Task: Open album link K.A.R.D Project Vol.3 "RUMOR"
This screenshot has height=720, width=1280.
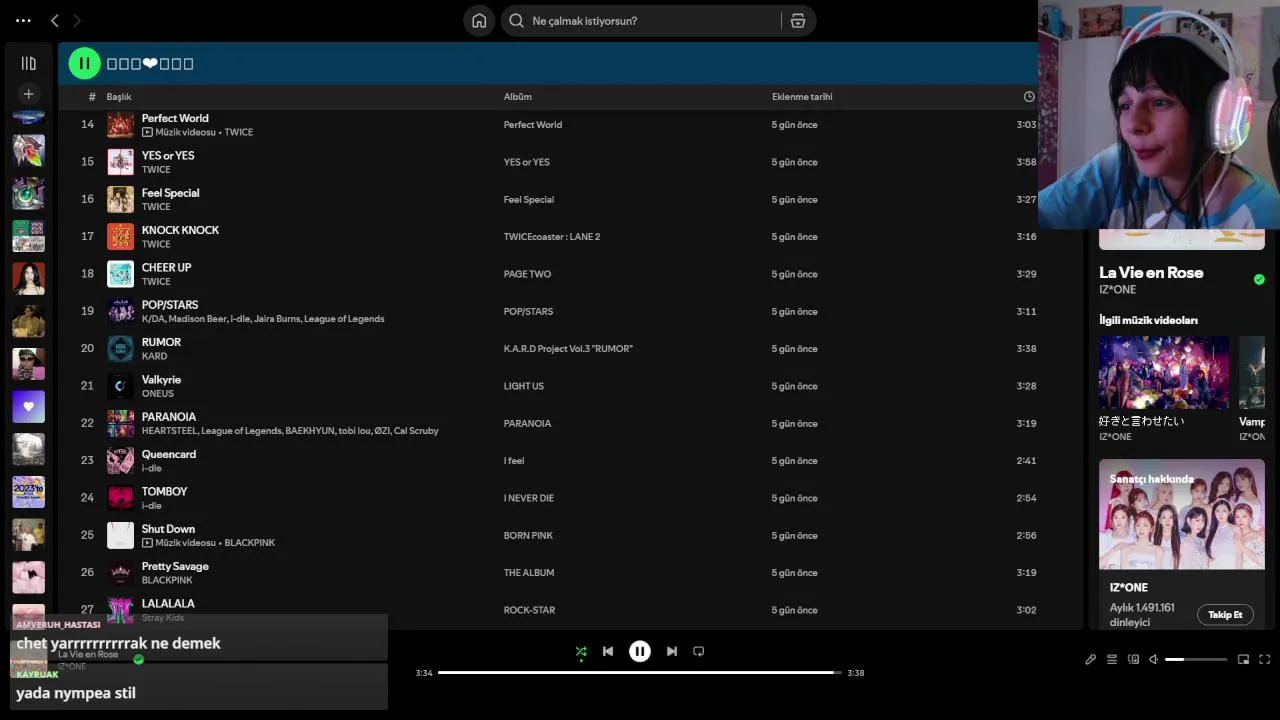Action: 568,349
